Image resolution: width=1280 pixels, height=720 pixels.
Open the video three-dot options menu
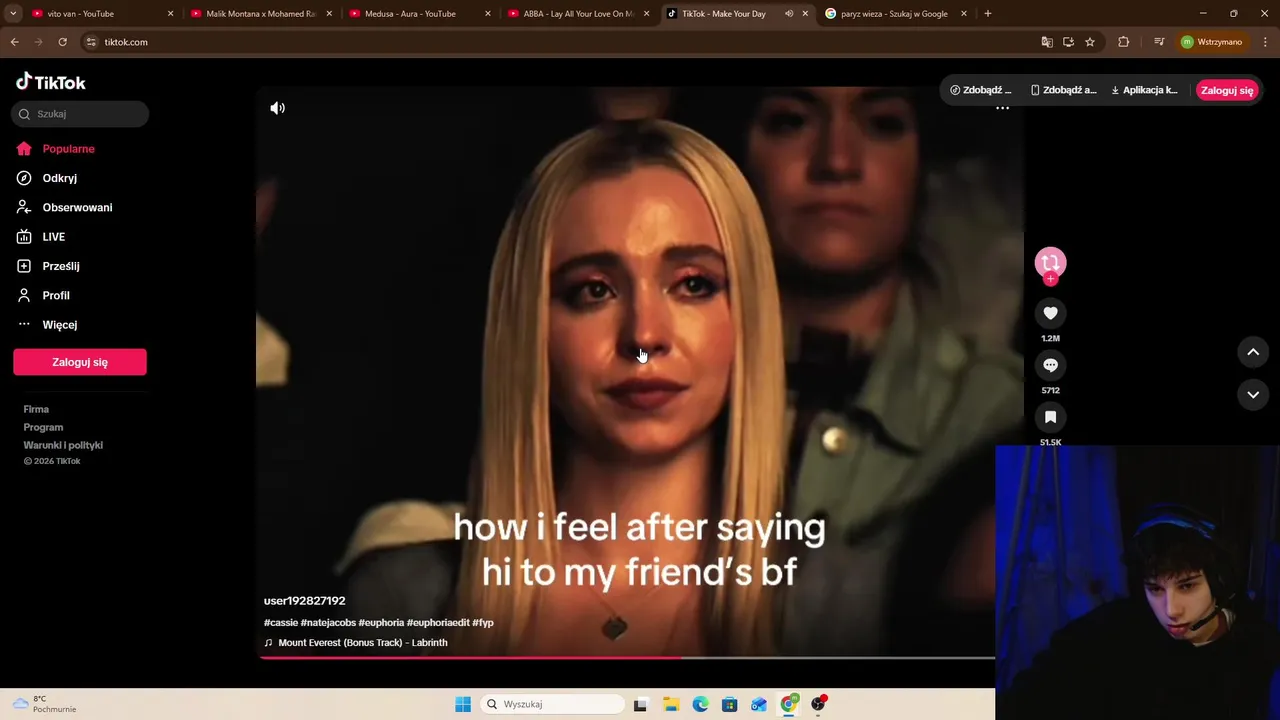[1002, 108]
